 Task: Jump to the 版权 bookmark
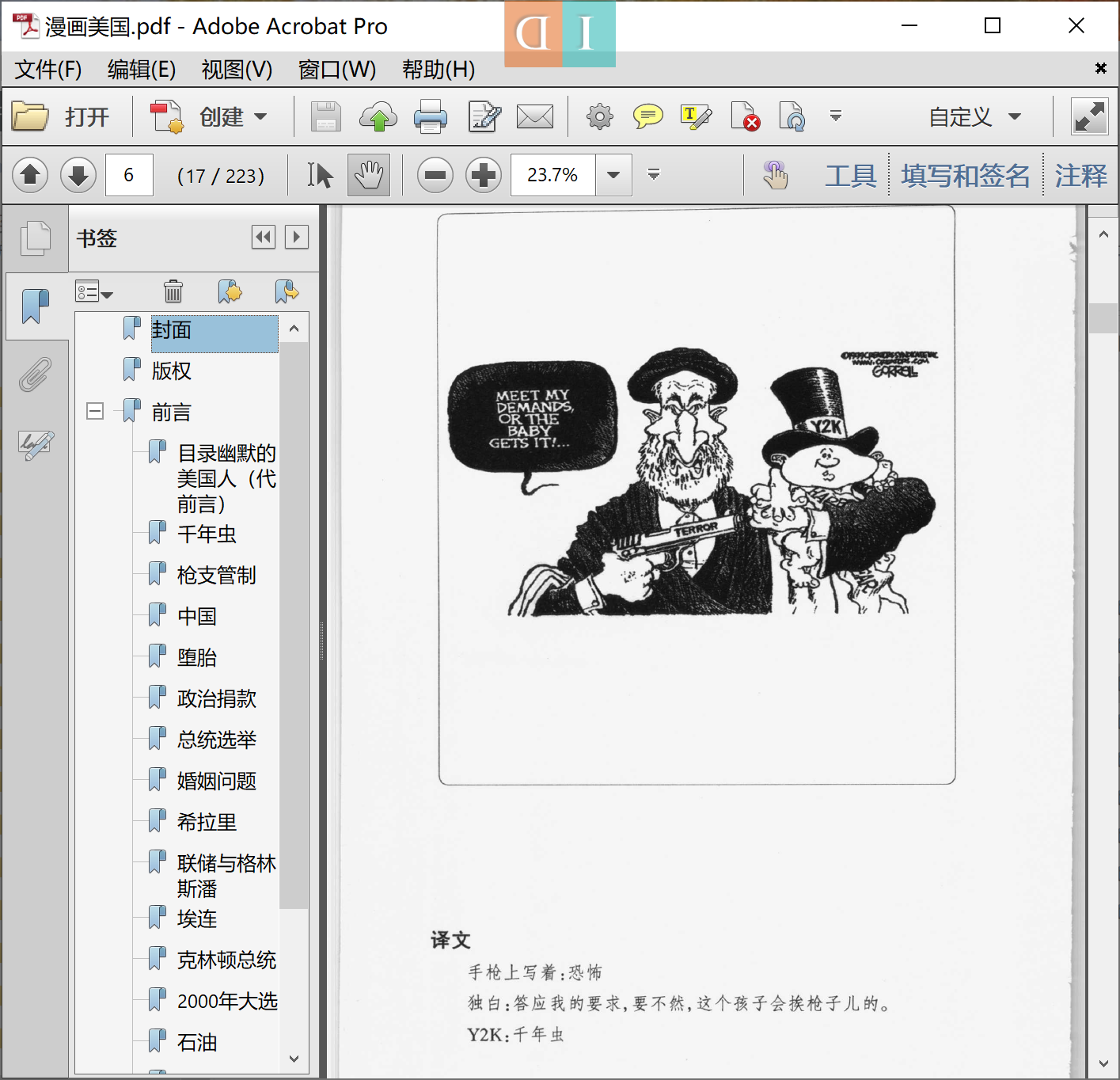(x=172, y=371)
